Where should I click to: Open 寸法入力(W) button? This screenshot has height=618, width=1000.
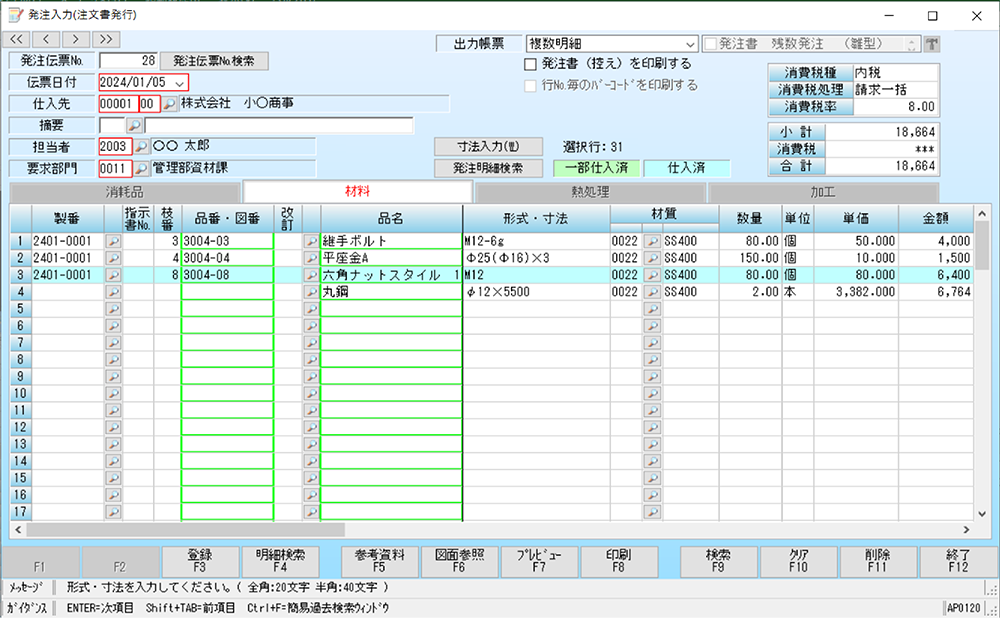(489, 147)
